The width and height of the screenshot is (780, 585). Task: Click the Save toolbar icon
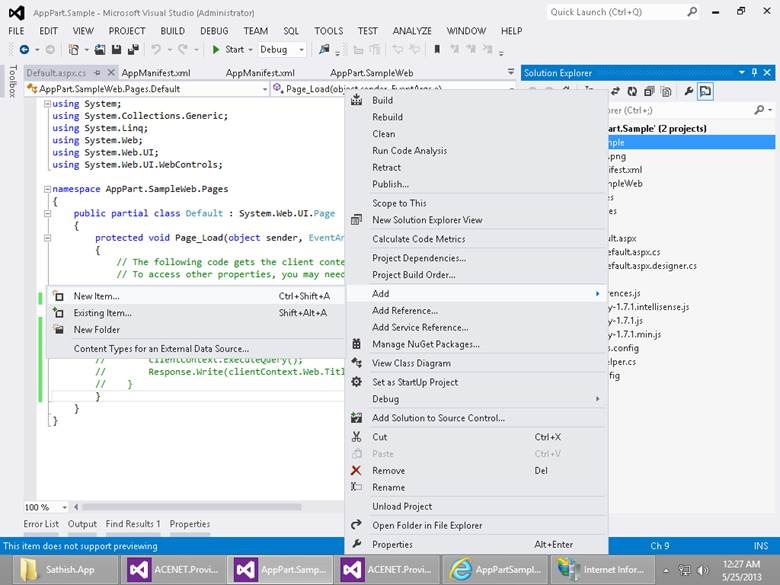116,49
